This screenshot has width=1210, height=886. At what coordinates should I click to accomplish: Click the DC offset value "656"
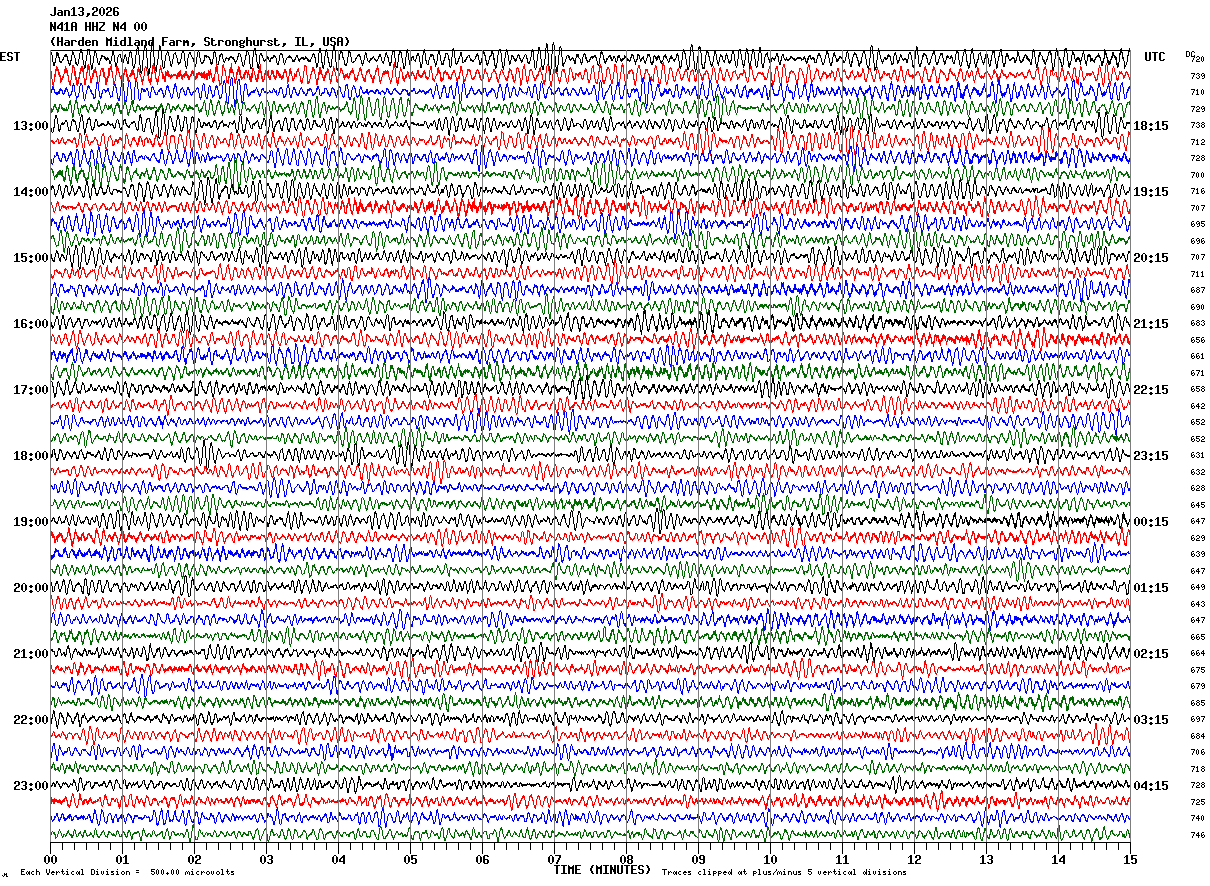1197,340
